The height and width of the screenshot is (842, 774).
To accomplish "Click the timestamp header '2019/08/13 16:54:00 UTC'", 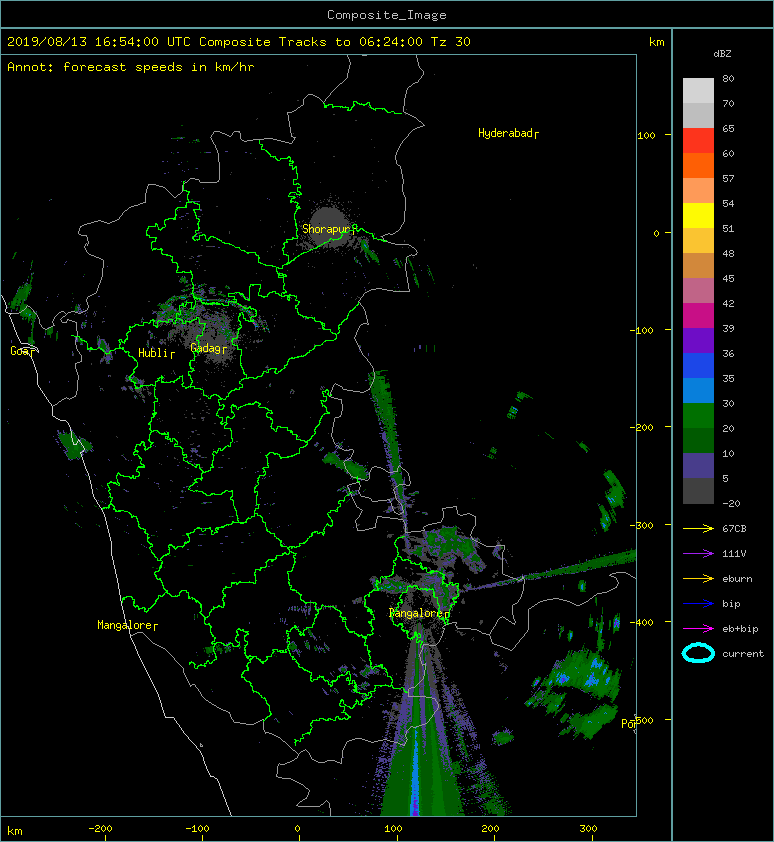I will pyautogui.click(x=99, y=42).
